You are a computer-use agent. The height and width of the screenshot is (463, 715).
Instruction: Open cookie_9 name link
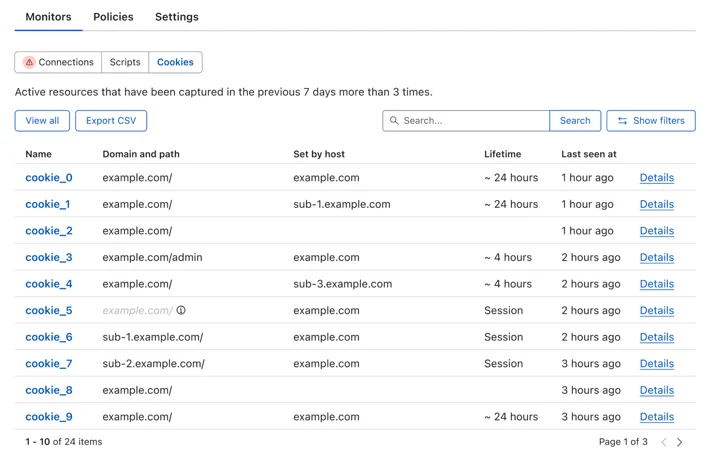point(49,416)
